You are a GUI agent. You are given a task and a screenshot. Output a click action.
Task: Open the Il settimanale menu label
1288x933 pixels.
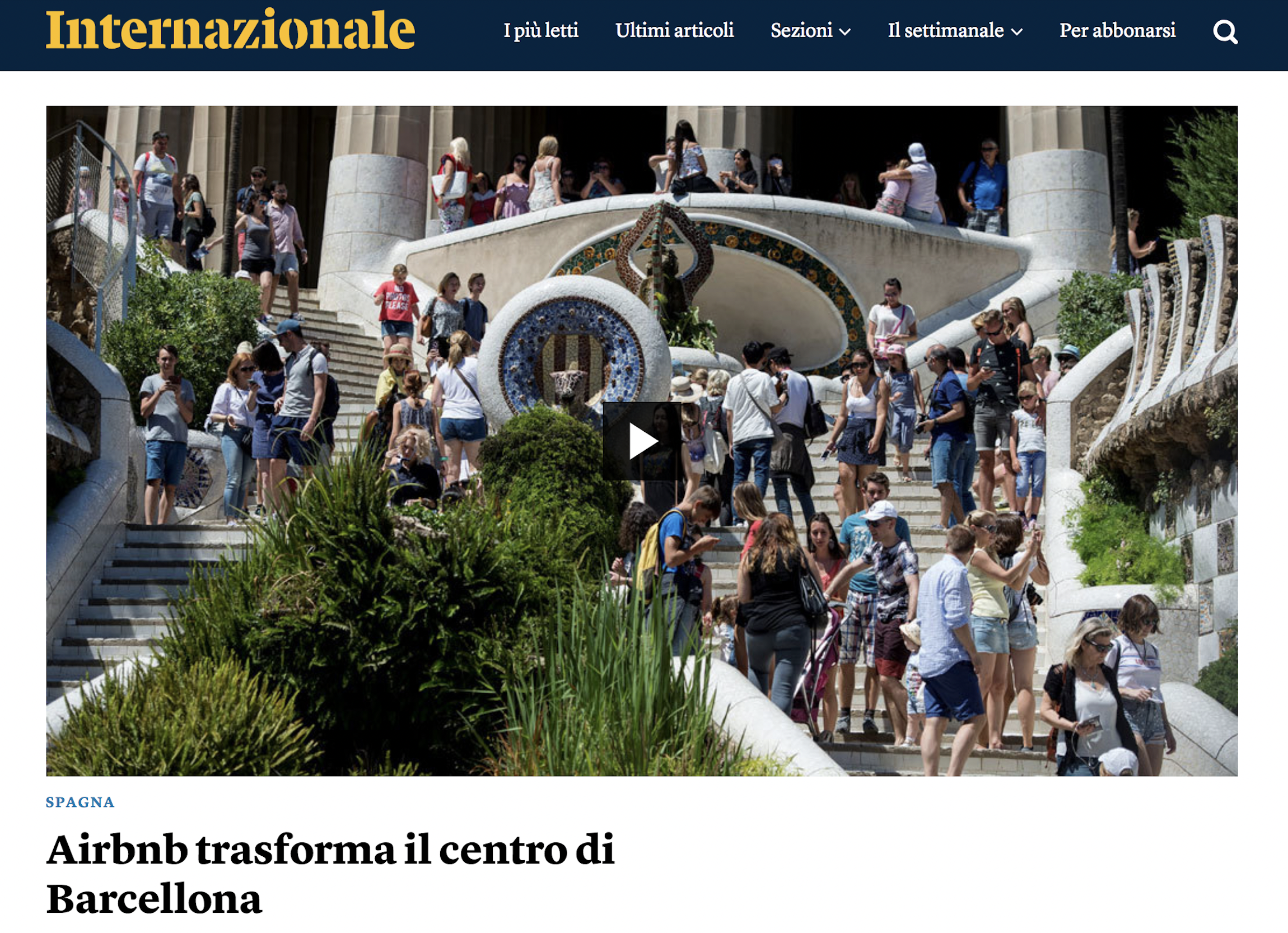[x=945, y=30]
